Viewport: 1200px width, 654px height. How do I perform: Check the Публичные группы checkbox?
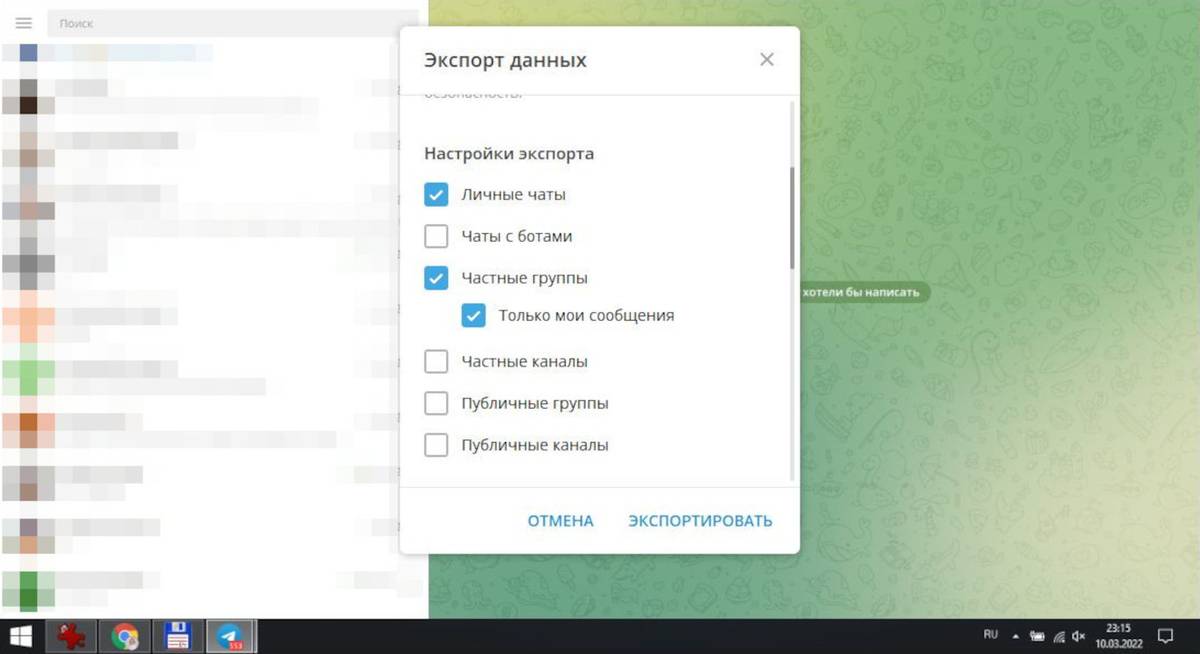tap(436, 403)
